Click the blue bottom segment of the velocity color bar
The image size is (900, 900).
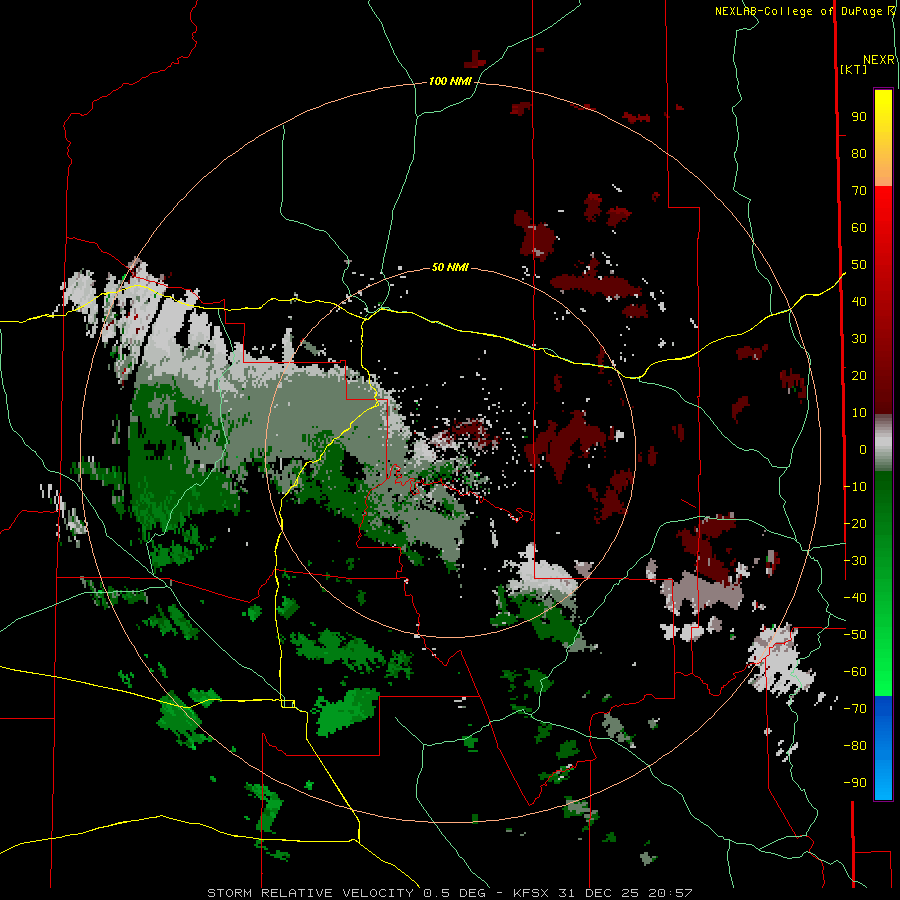coord(883,747)
